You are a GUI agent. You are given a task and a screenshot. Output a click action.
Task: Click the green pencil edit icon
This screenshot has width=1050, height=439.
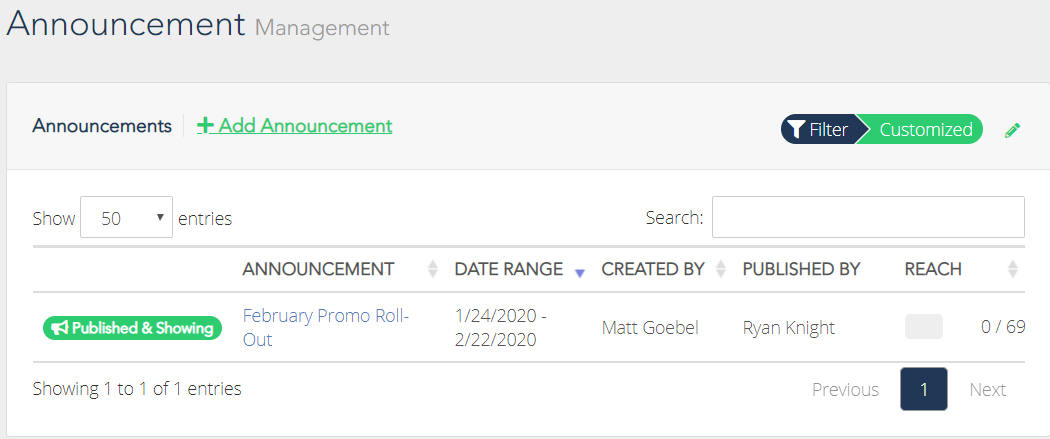[1012, 130]
